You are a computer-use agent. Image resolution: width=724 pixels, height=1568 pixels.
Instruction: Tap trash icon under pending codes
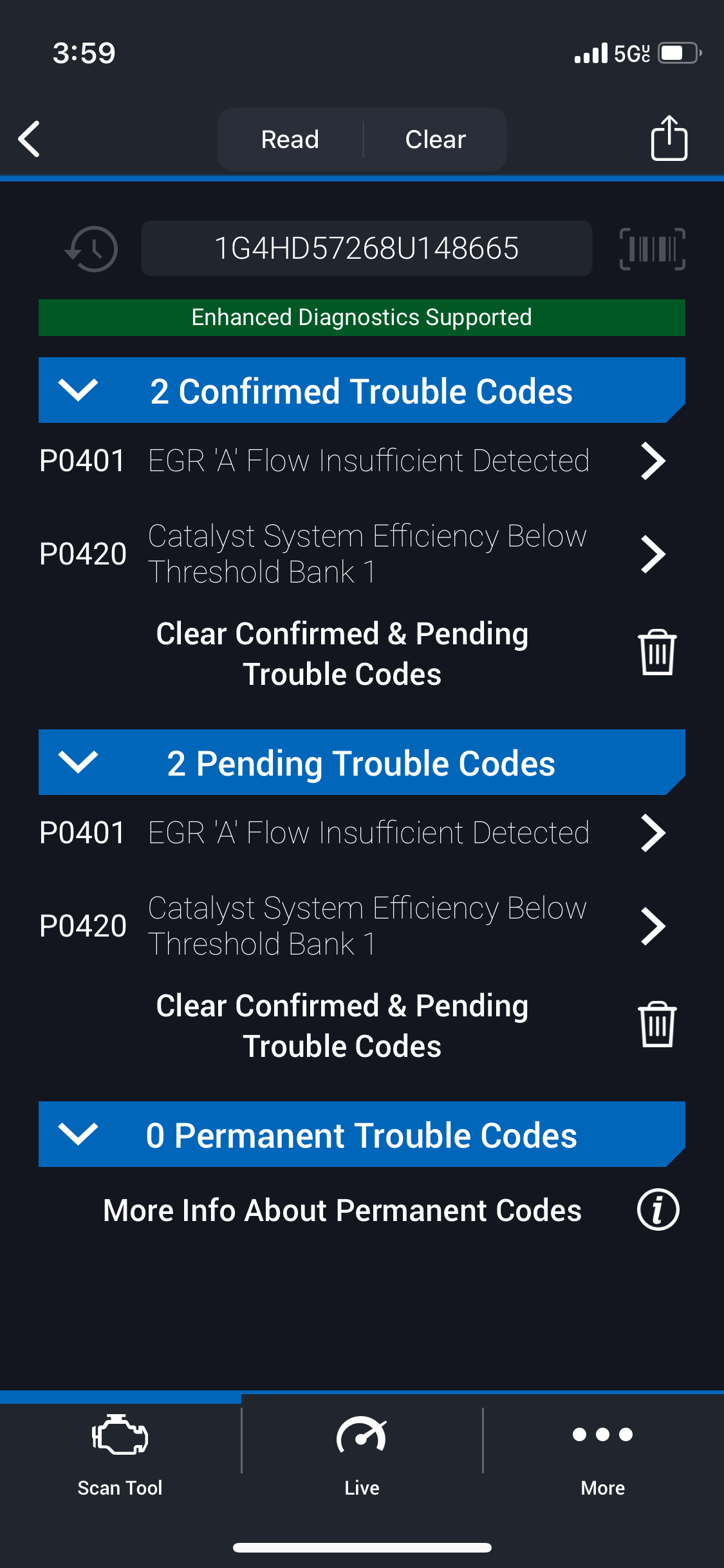[657, 1025]
